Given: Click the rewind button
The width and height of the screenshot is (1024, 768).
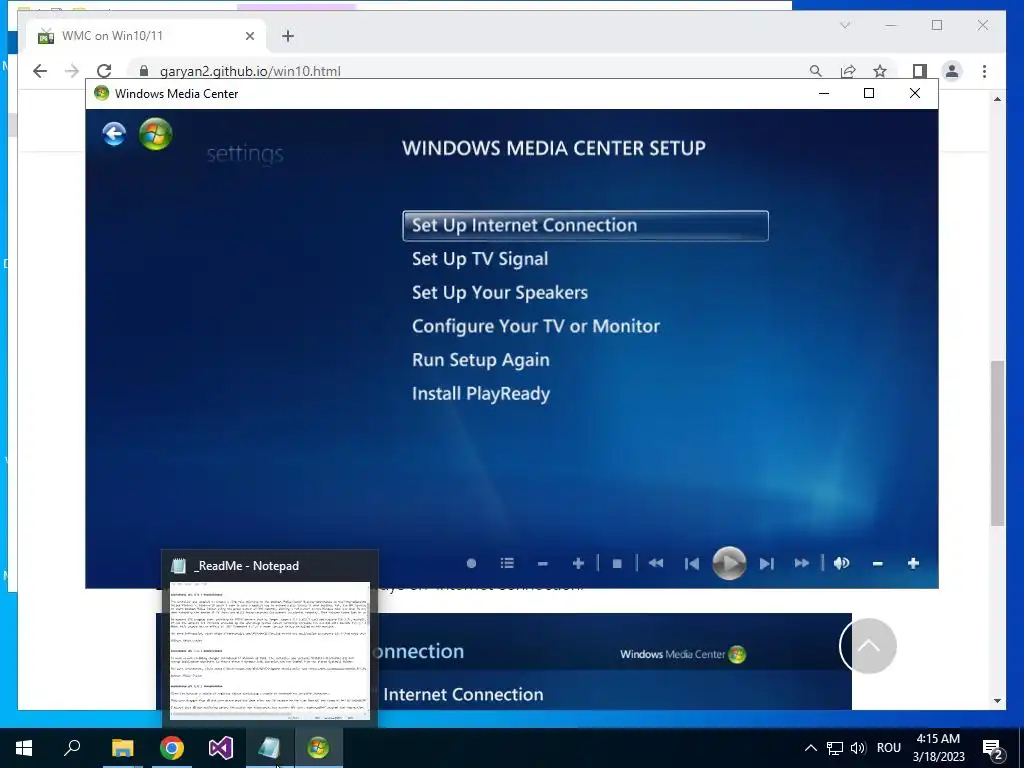Looking at the screenshot, I should pyautogui.click(x=656, y=563).
